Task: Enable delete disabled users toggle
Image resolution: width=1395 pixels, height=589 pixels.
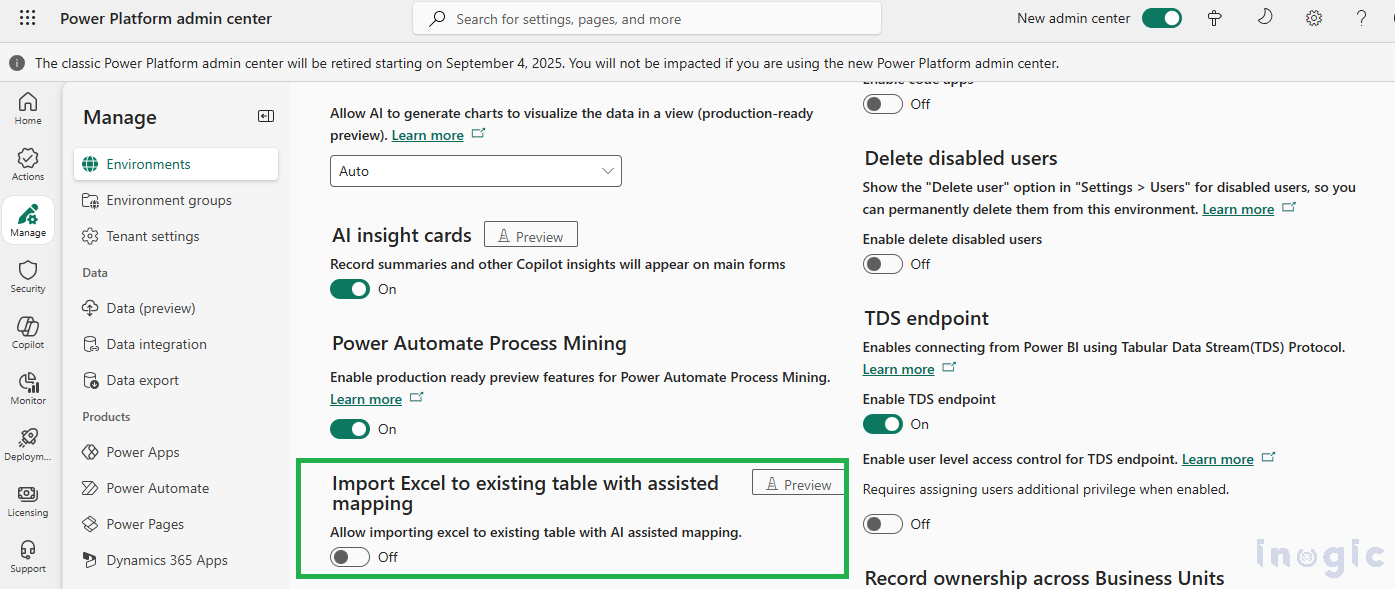Action: pyautogui.click(x=883, y=264)
